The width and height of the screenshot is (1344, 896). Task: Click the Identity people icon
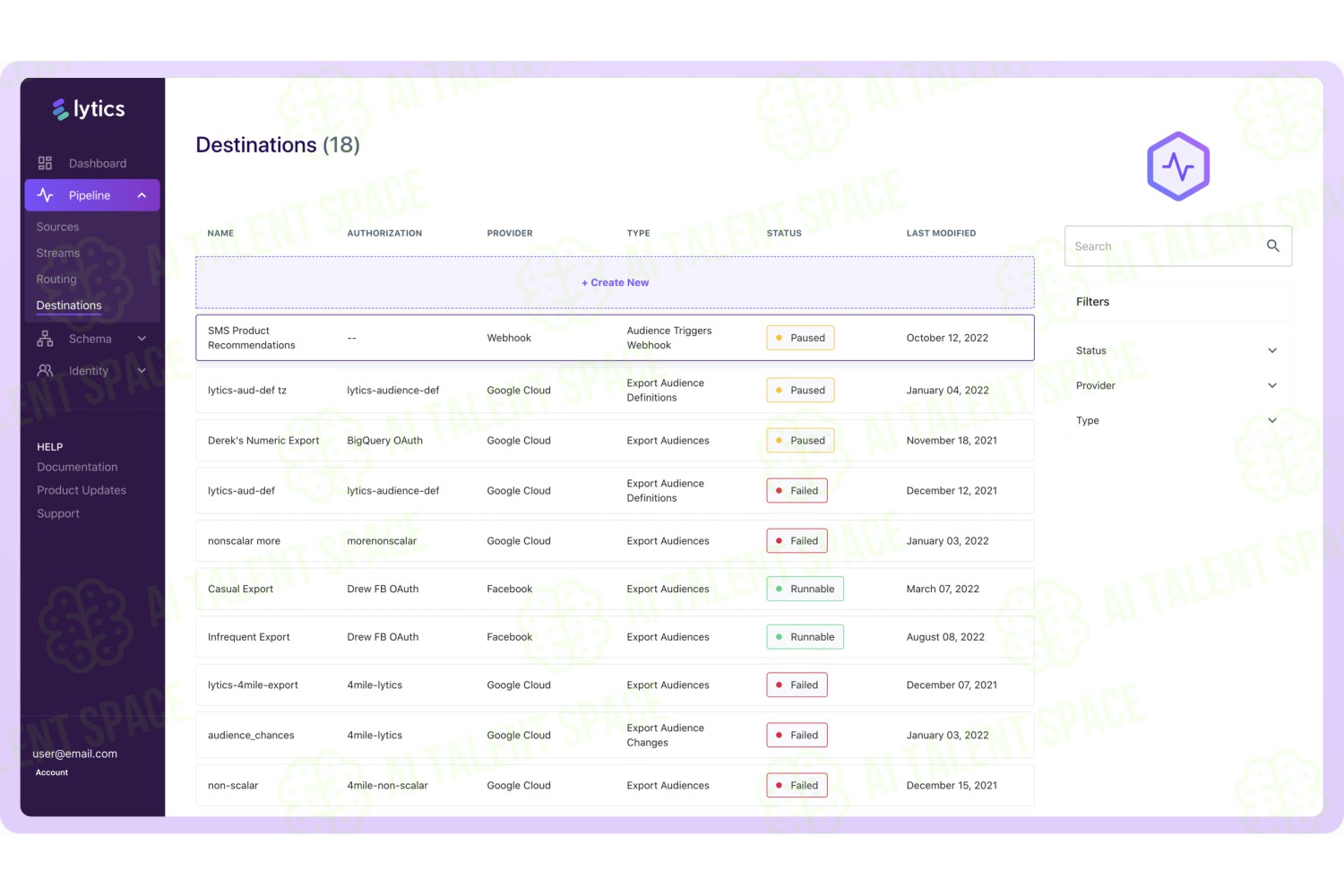pyautogui.click(x=45, y=370)
